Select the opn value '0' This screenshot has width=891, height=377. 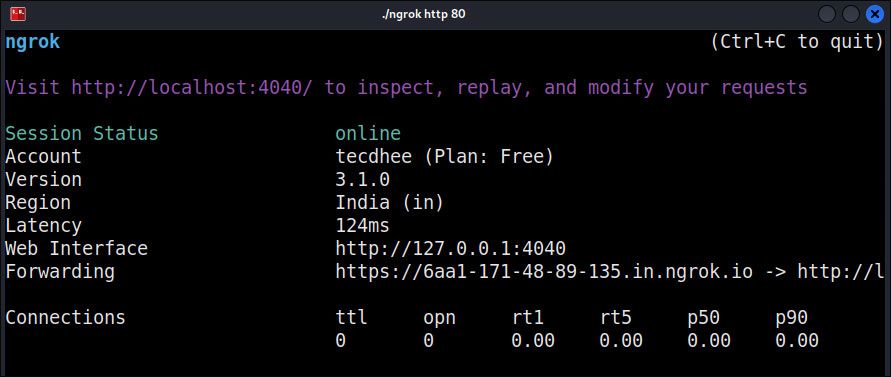[x=428, y=341]
